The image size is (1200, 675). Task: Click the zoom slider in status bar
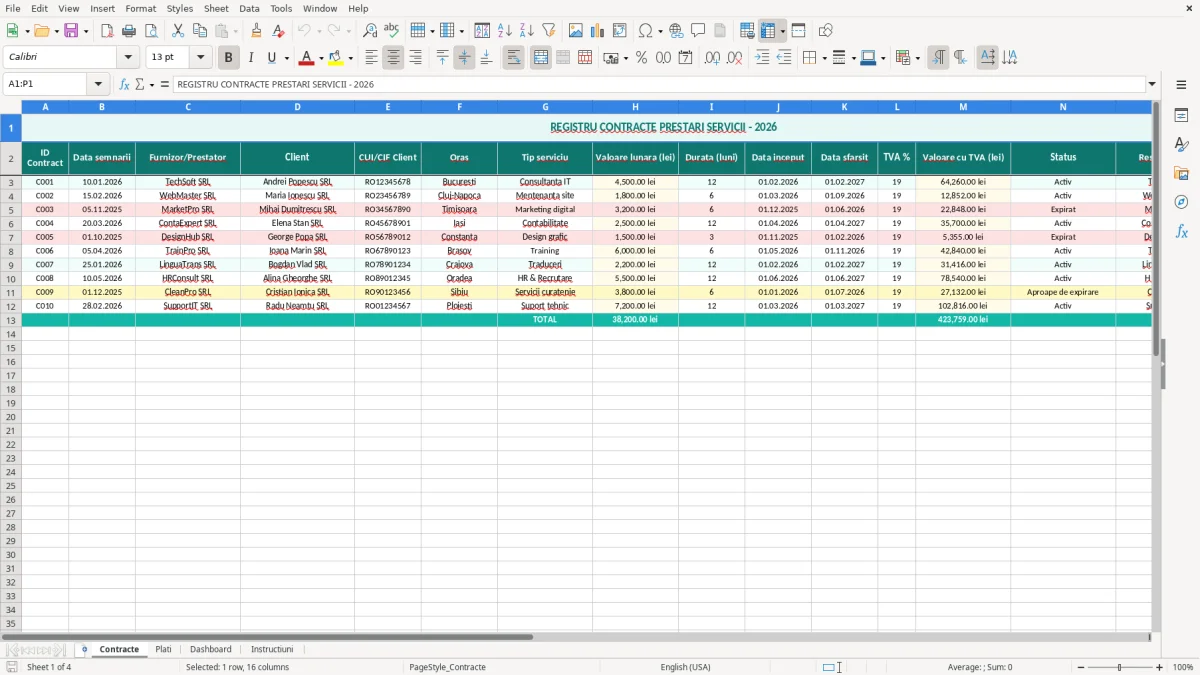click(1120, 667)
